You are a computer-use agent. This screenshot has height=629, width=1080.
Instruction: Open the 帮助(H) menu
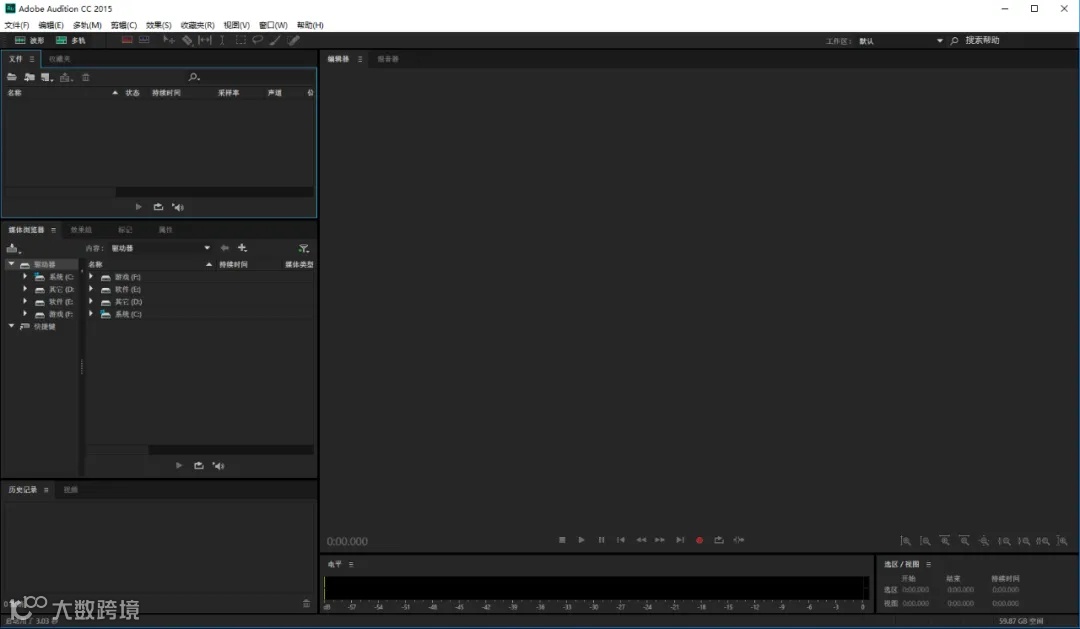coord(310,25)
